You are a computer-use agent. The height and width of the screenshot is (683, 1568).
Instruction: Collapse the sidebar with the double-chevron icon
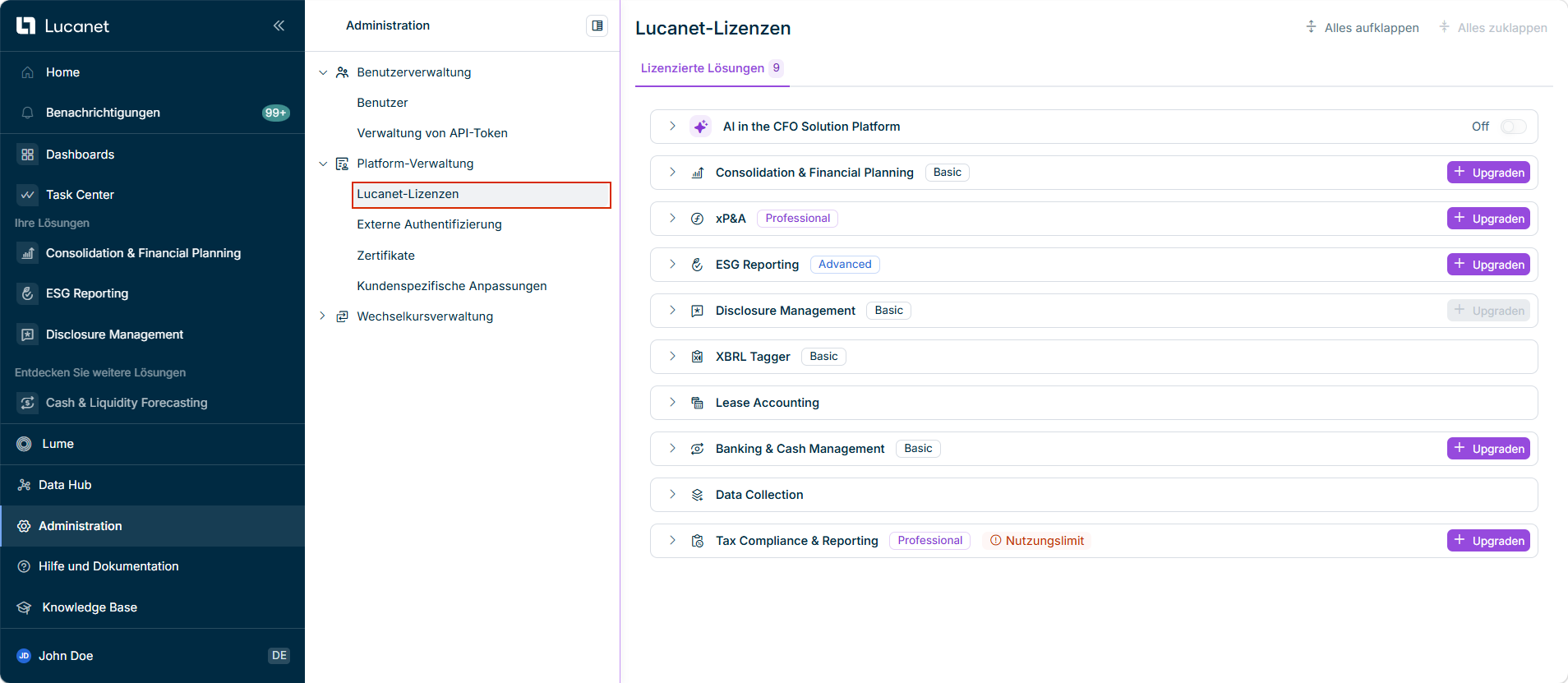point(279,25)
